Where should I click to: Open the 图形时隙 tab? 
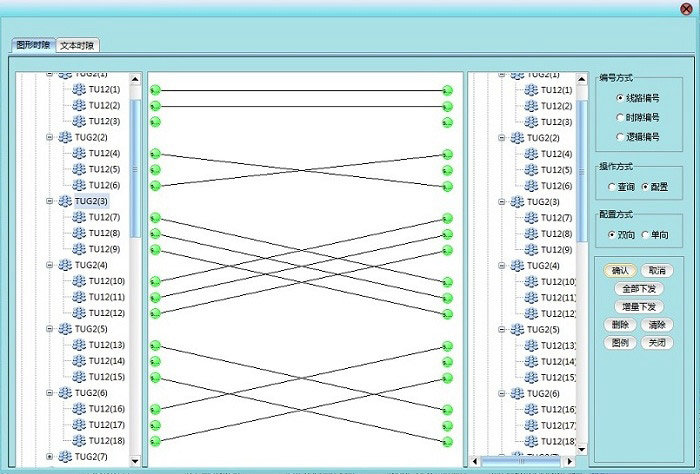coord(33,45)
